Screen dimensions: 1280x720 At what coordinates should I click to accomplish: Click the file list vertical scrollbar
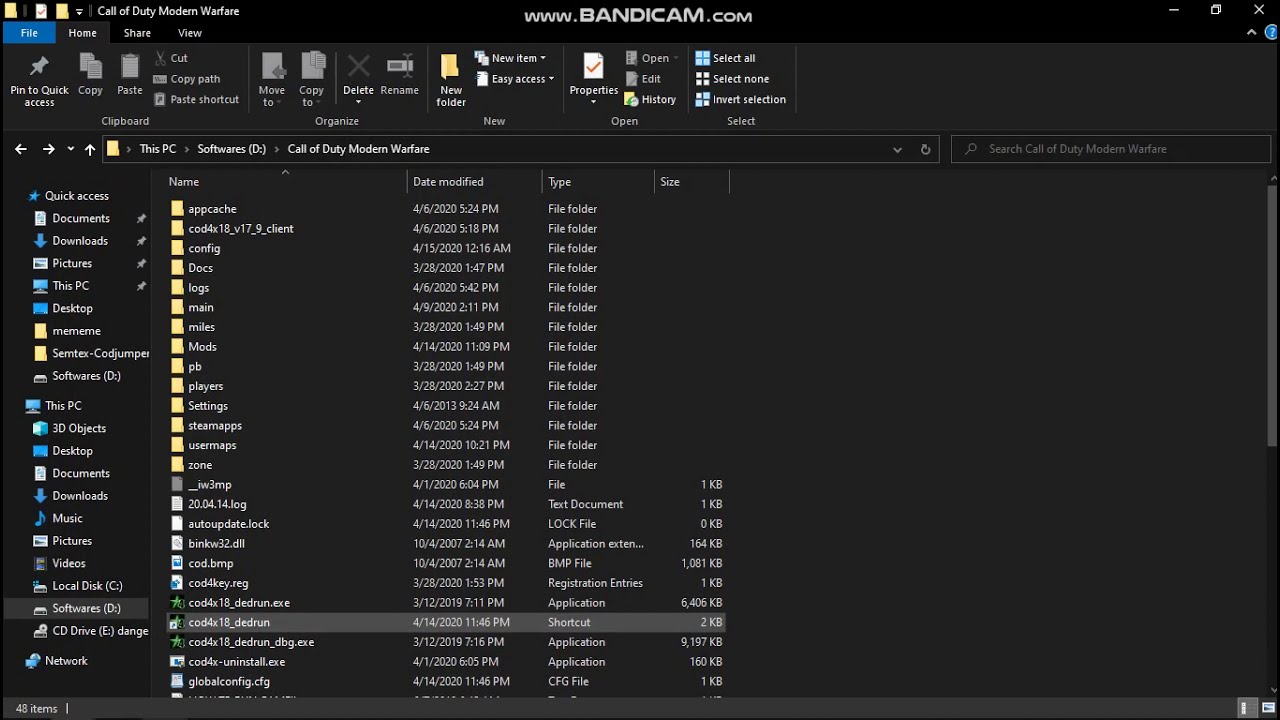(1273, 316)
